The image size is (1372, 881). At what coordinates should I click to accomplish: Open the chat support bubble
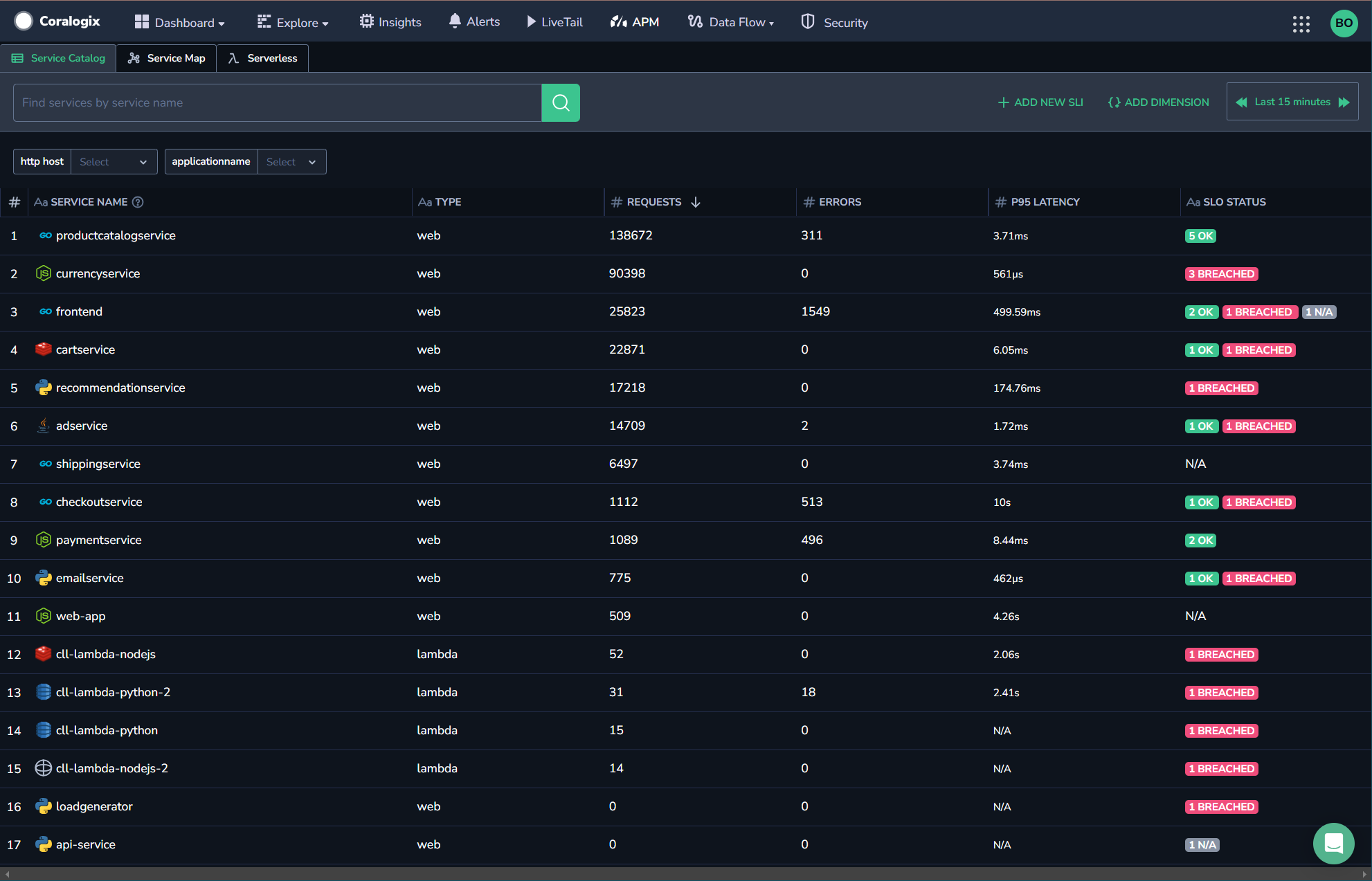point(1333,843)
